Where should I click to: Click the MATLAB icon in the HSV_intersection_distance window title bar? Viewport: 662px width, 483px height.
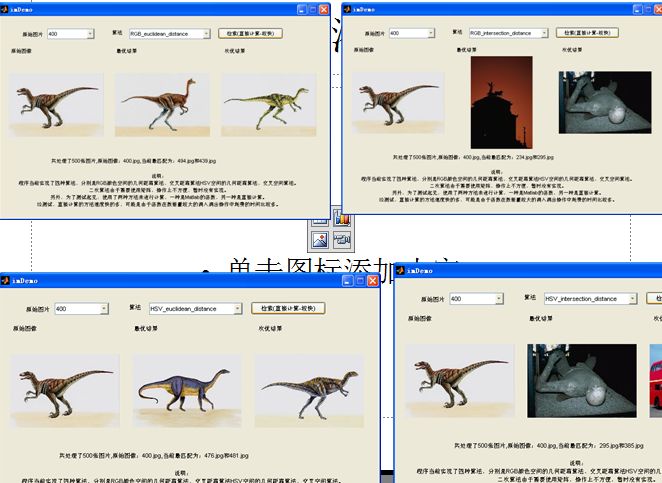click(x=400, y=271)
